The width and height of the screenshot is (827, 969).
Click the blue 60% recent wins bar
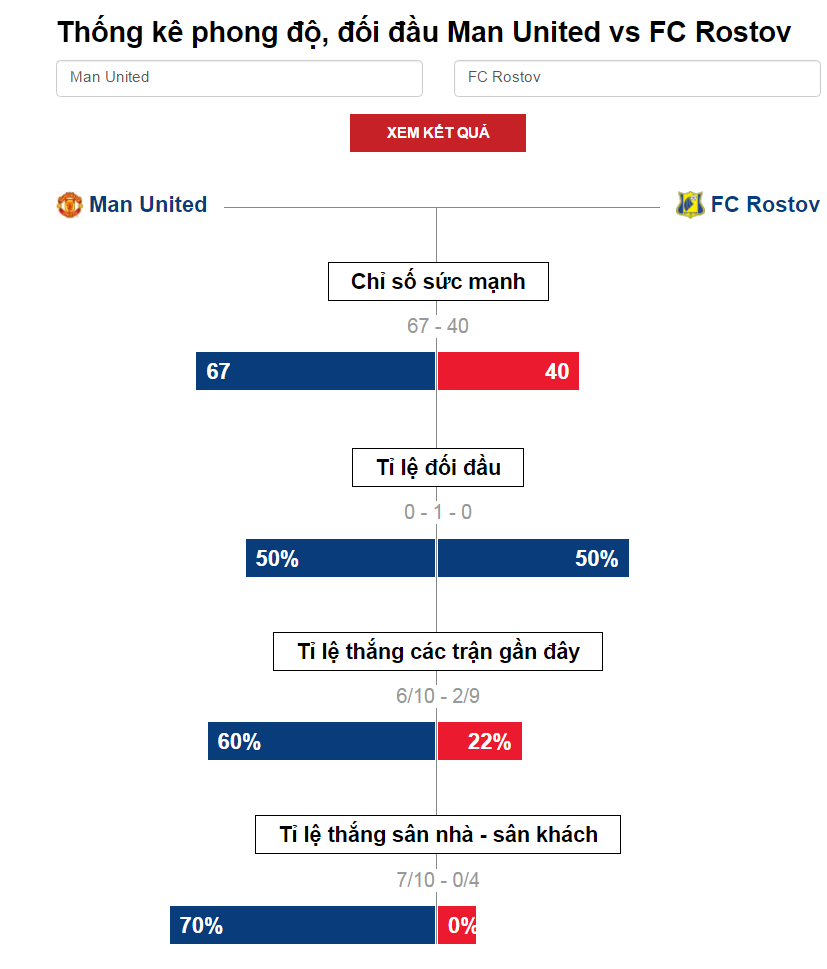(321, 741)
